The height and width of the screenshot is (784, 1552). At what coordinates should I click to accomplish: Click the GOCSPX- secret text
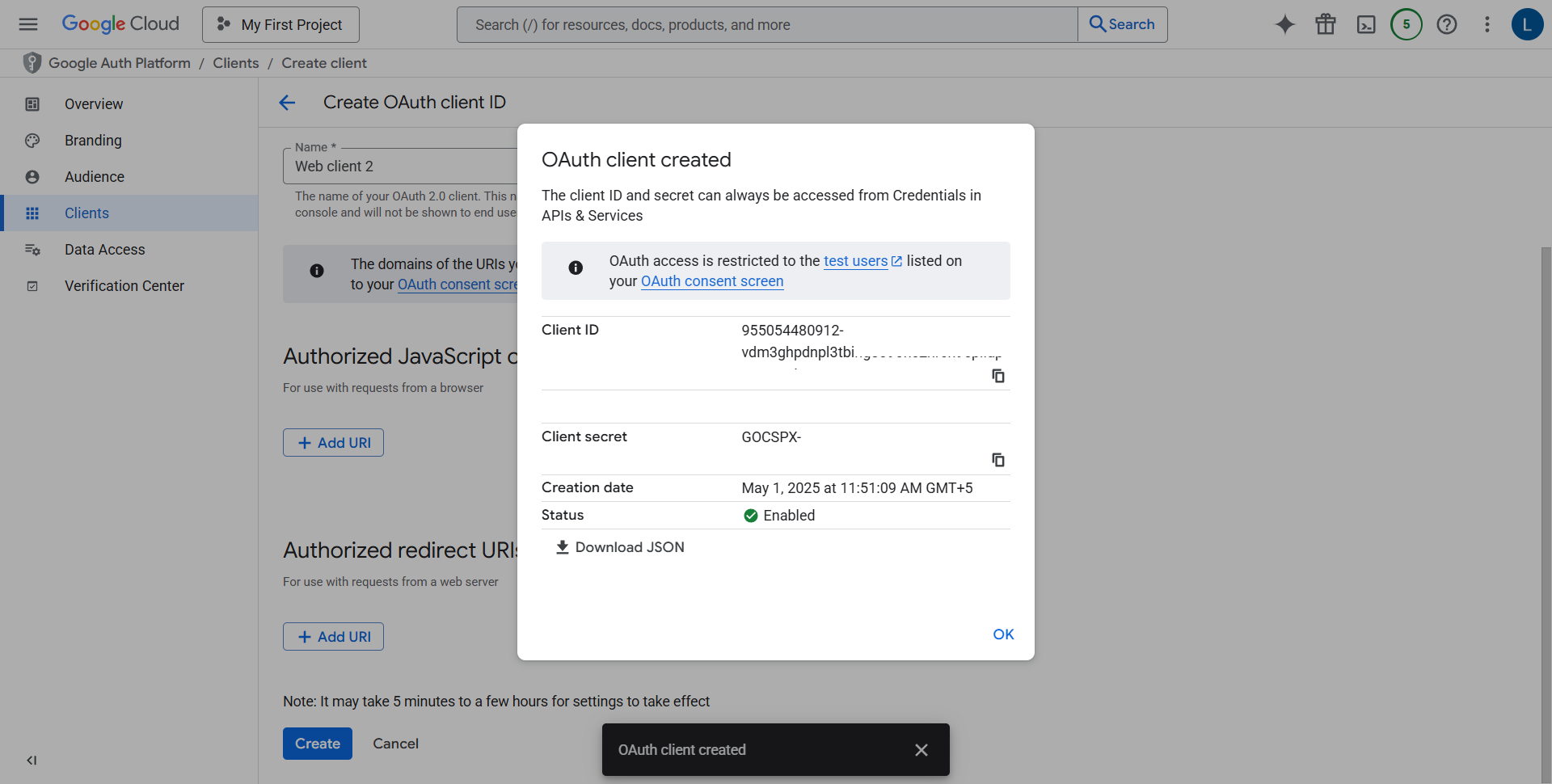point(771,437)
